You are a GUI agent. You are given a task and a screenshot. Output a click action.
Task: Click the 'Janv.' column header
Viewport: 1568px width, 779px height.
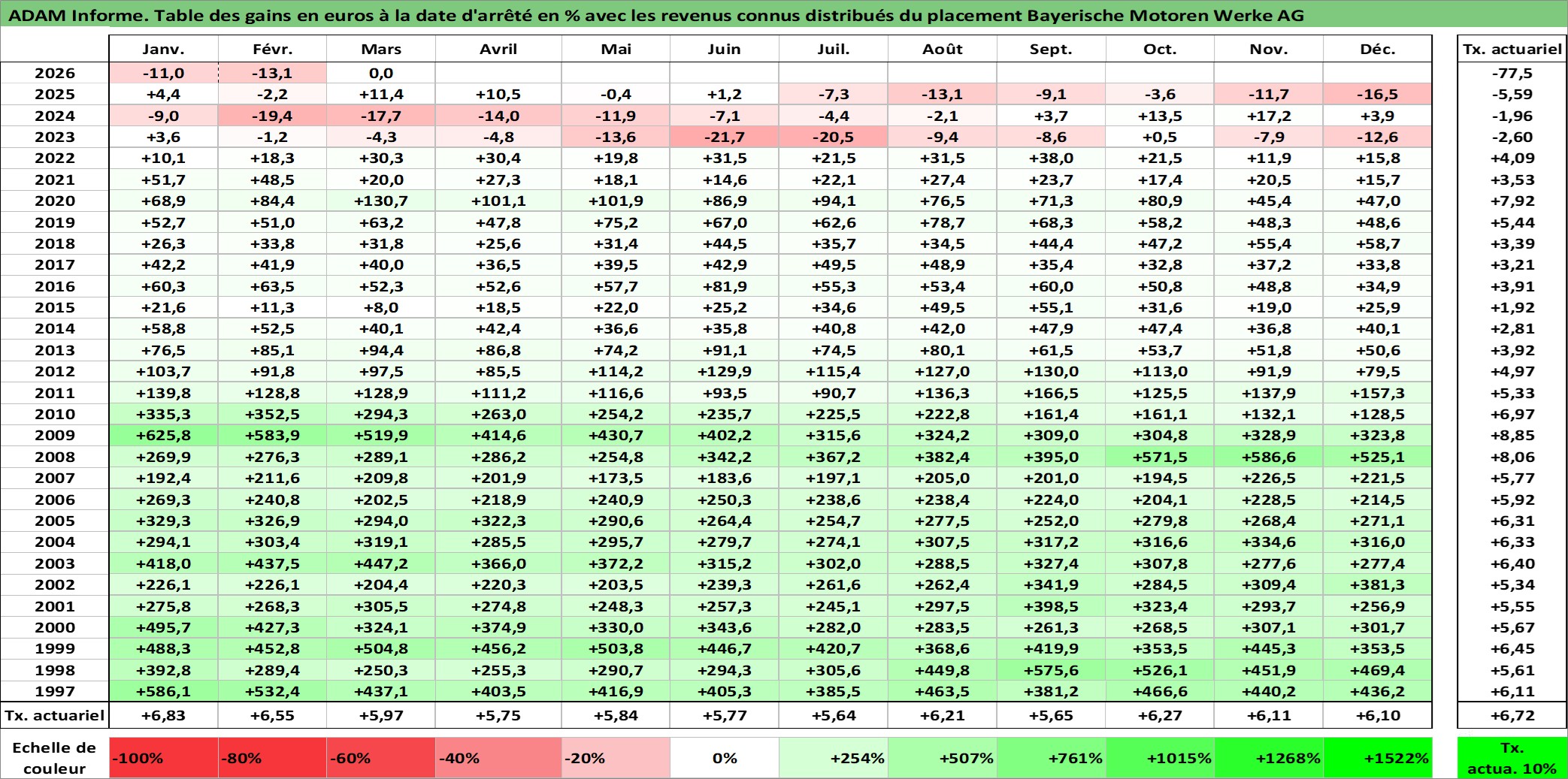164,49
